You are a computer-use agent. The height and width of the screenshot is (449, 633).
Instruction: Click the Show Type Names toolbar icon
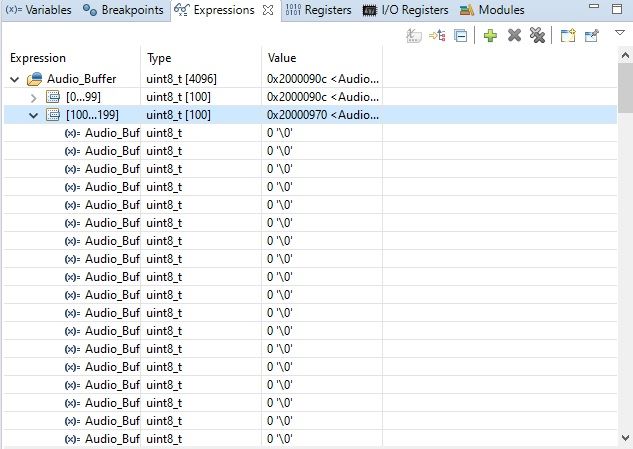click(x=414, y=36)
